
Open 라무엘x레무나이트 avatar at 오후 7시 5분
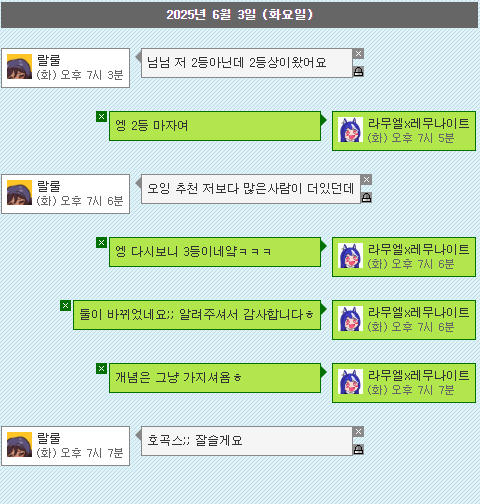(x=350, y=130)
